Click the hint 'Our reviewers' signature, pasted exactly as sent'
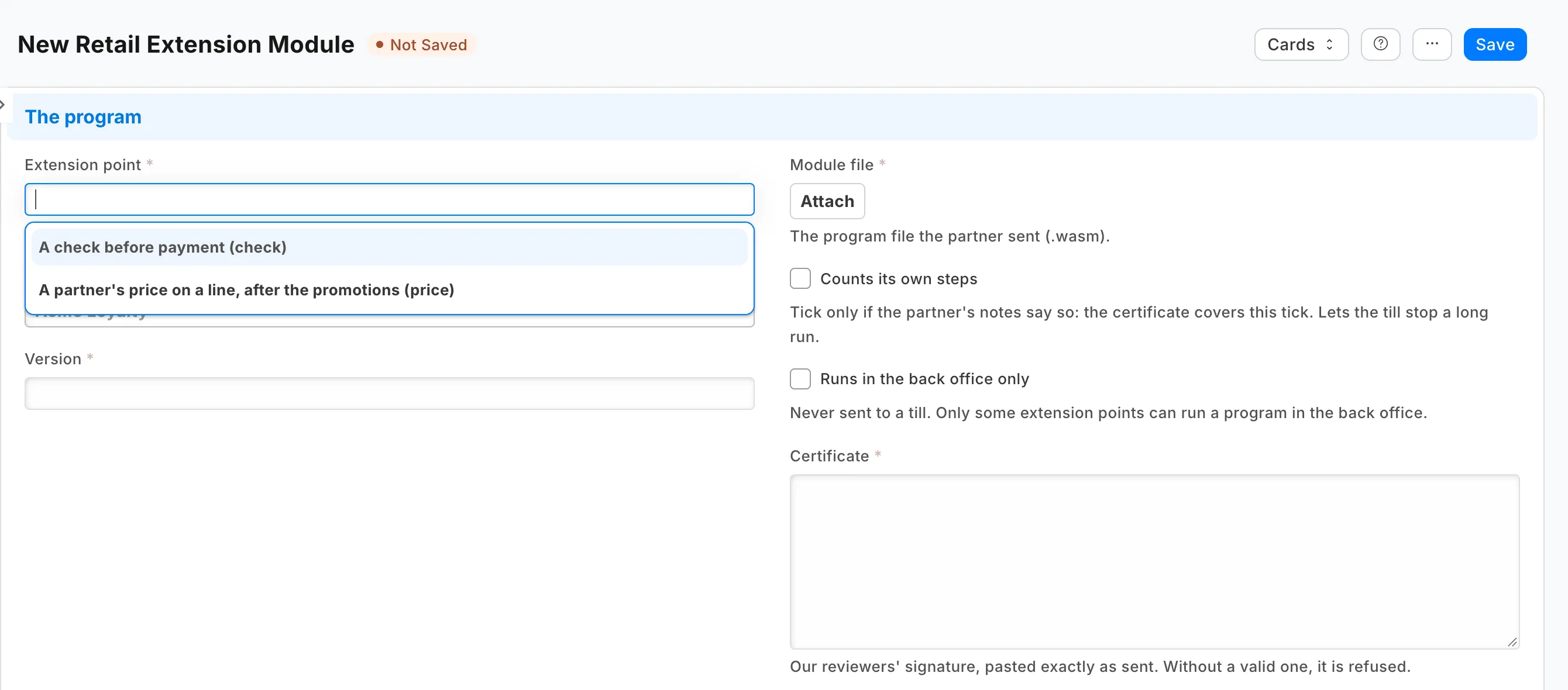The height and width of the screenshot is (690, 1568). 1100,666
